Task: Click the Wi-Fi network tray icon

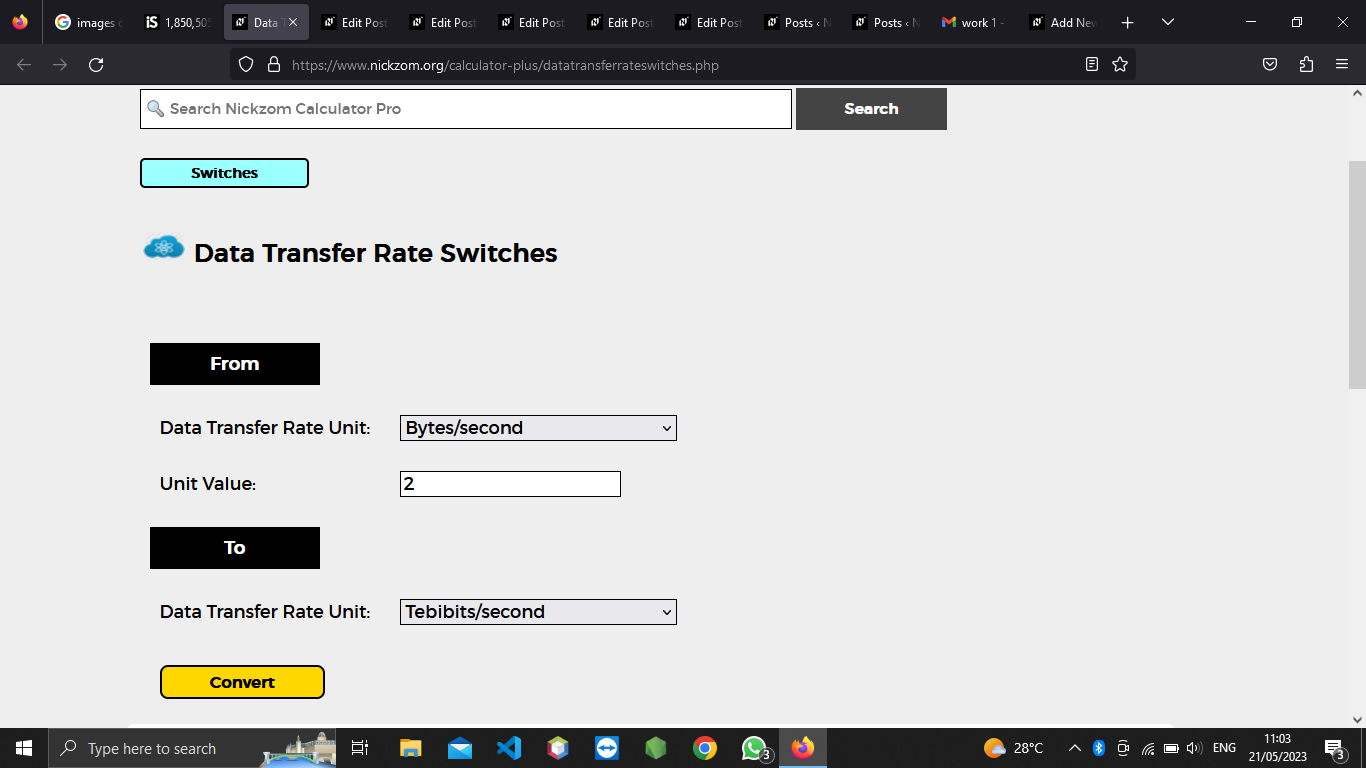Action: pos(1148,748)
